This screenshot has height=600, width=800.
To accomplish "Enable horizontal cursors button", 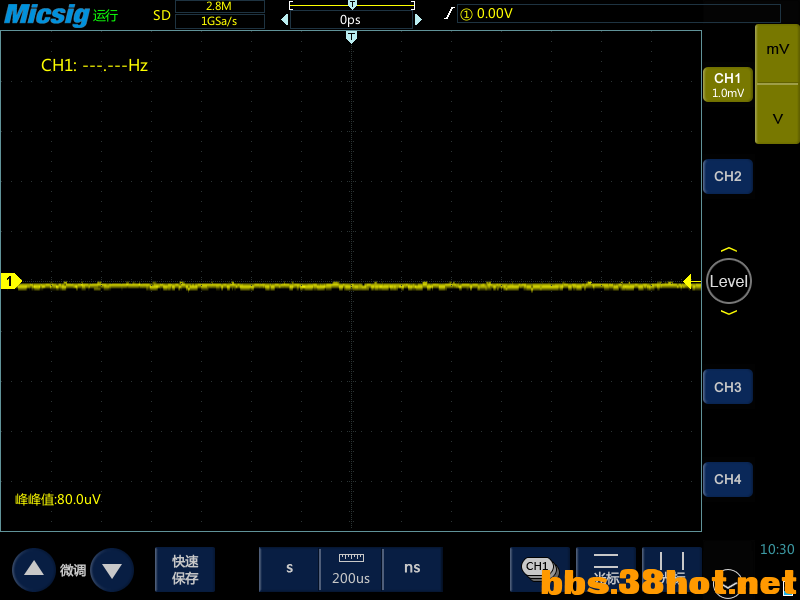I will [606, 569].
